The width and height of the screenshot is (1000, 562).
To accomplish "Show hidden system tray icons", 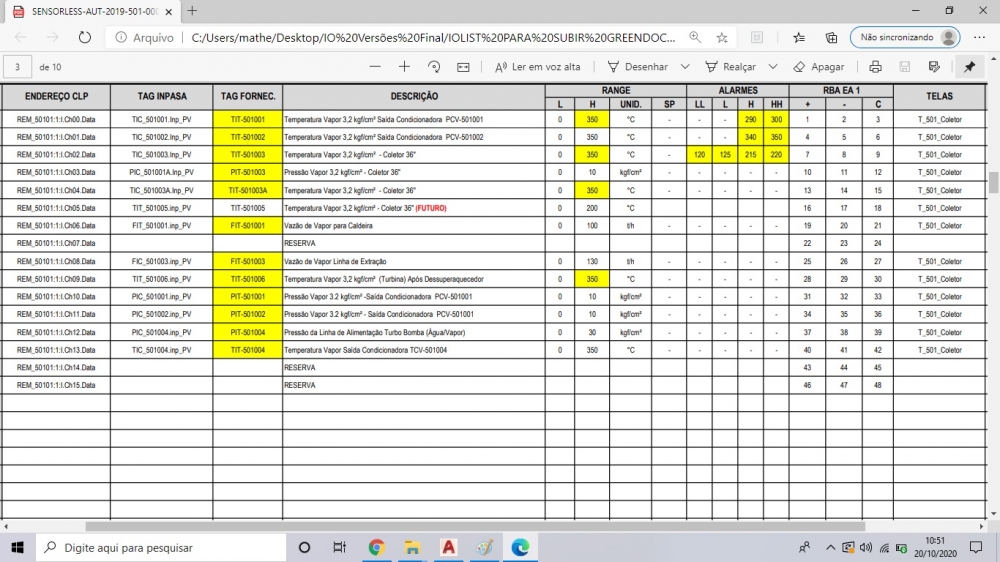I will coord(830,547).
